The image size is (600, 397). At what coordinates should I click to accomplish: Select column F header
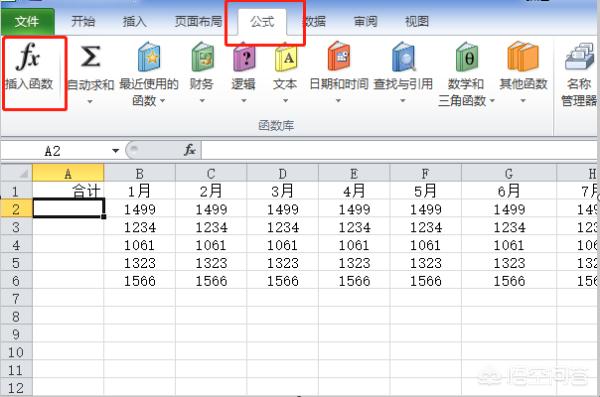426,173
